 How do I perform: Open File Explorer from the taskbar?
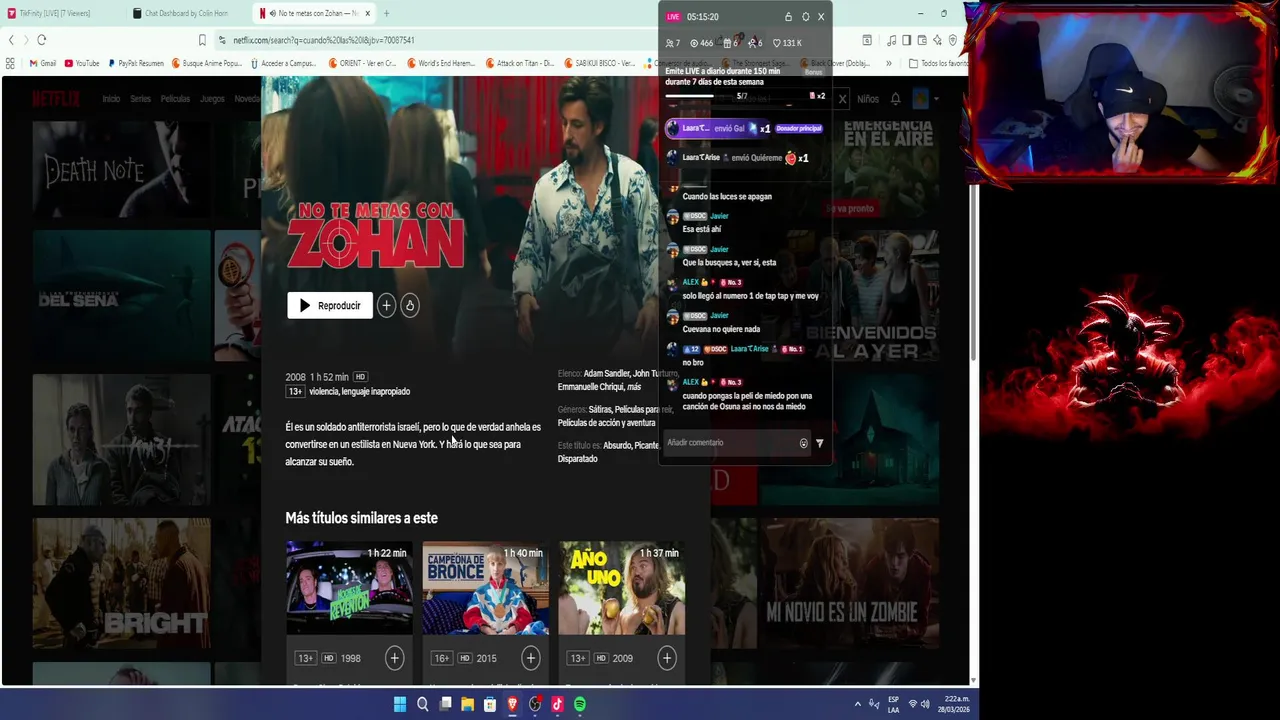[467, 704]
